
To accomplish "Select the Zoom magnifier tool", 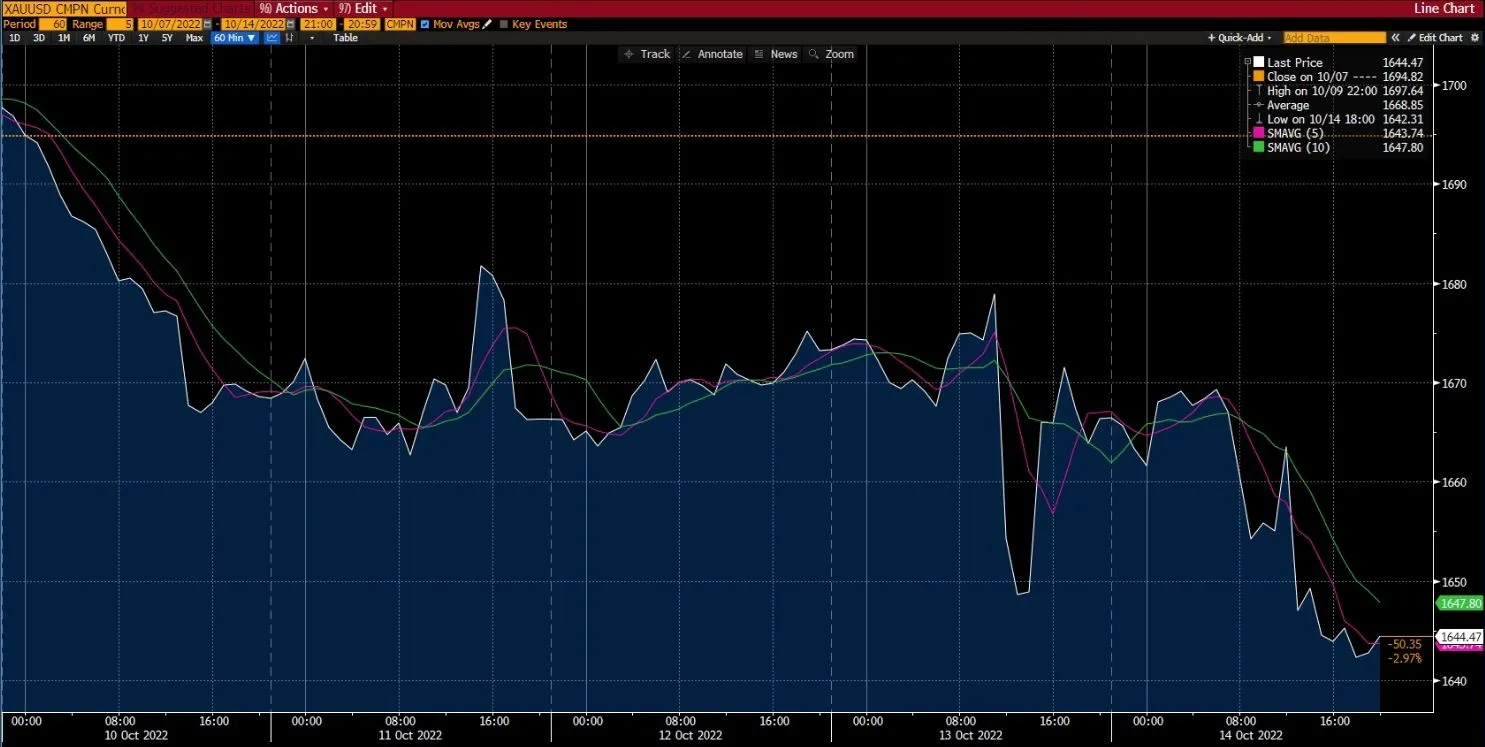I will tap(831, 54).
